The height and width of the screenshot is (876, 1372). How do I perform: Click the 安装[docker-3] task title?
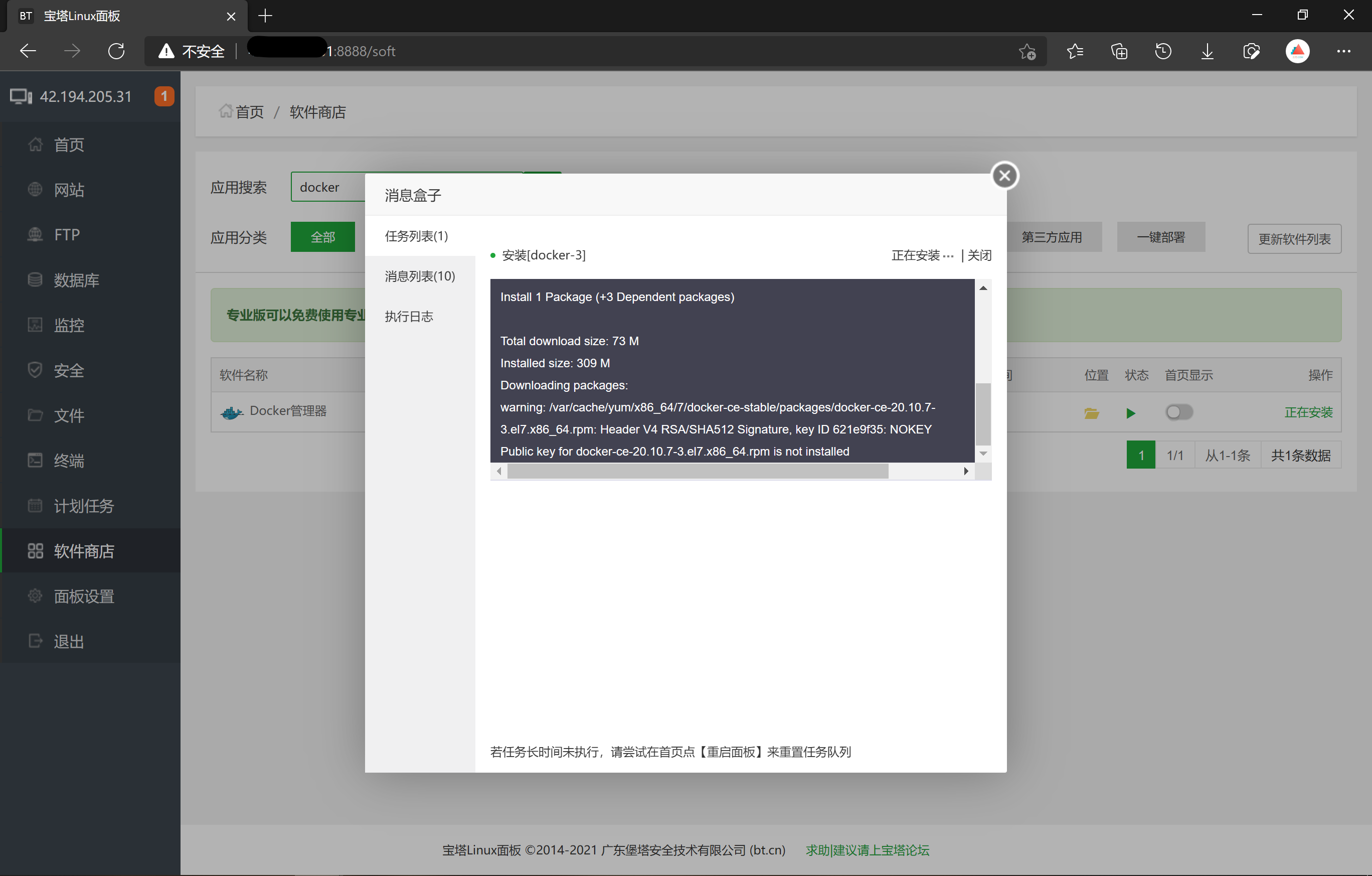tap(544, 255)
